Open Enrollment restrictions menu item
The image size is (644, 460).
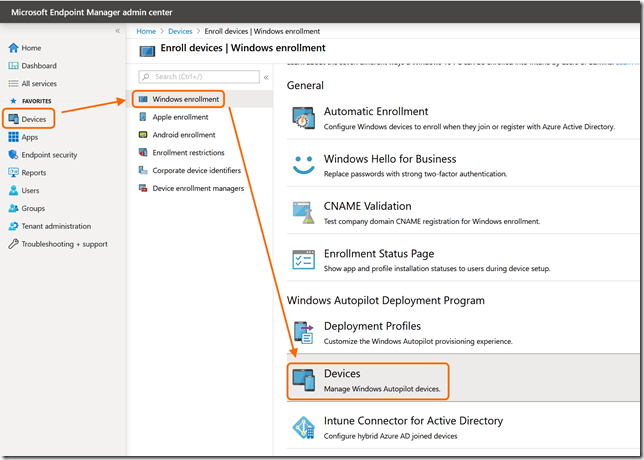188,153
